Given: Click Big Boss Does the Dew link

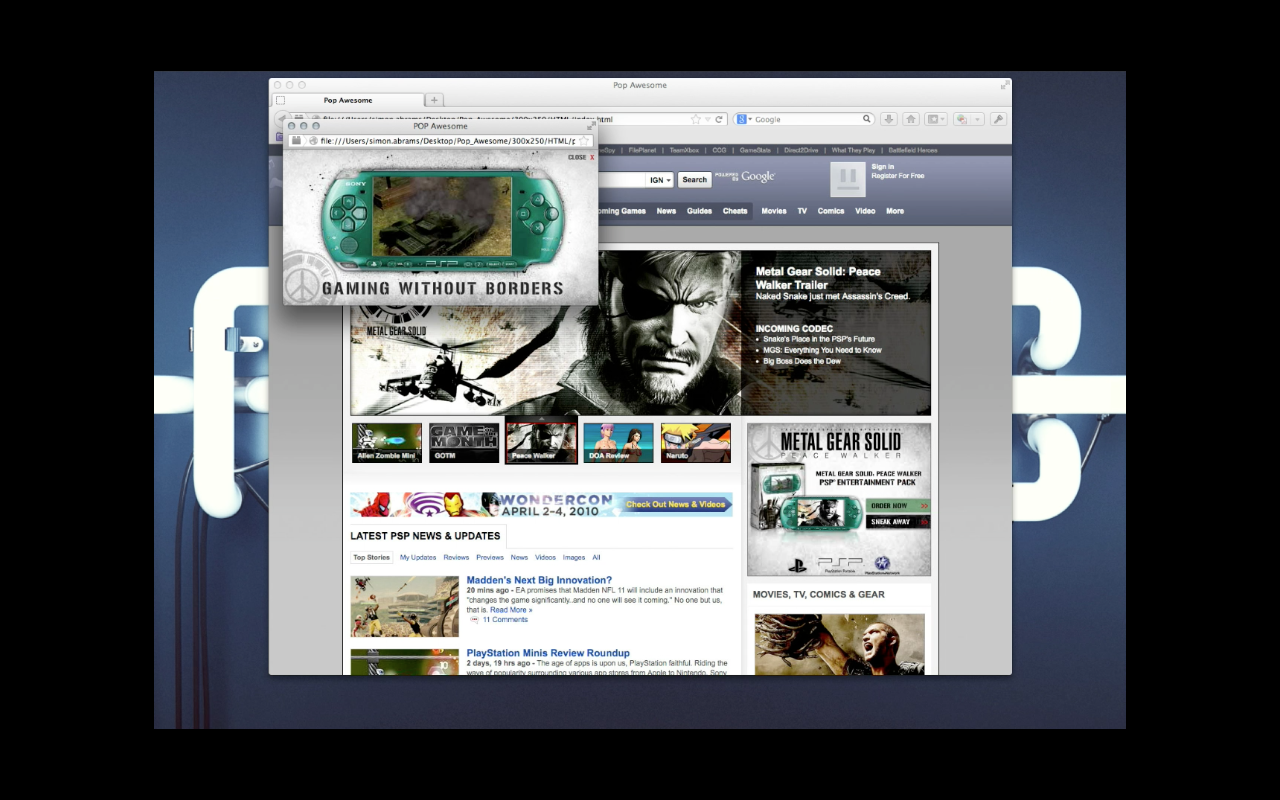Looking at the screenshot, I should point(802,361).
